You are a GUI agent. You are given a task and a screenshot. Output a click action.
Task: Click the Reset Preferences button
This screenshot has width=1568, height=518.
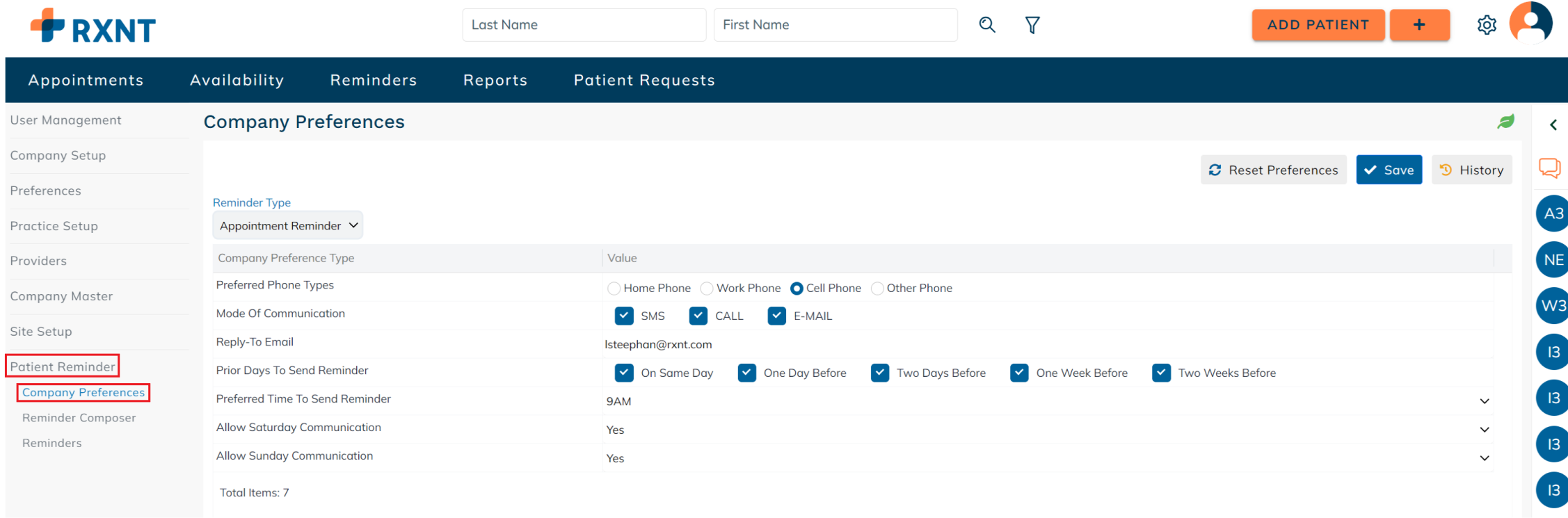point(1273,170)
